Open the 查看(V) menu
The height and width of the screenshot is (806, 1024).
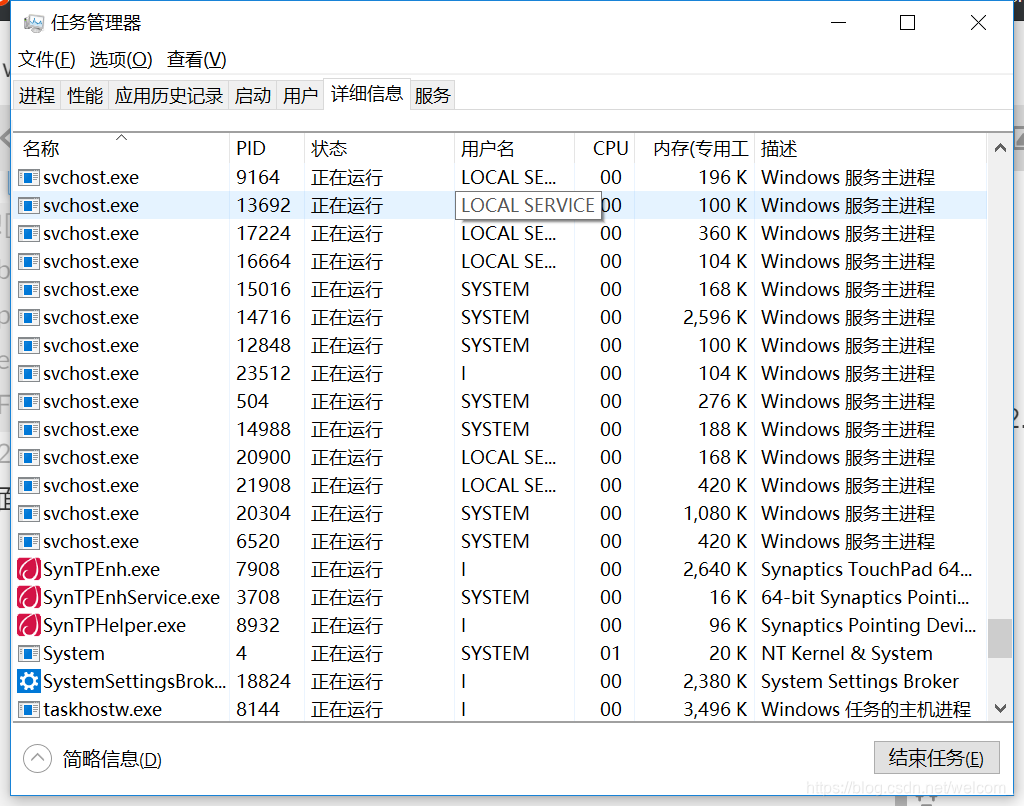tap(197, 59)
